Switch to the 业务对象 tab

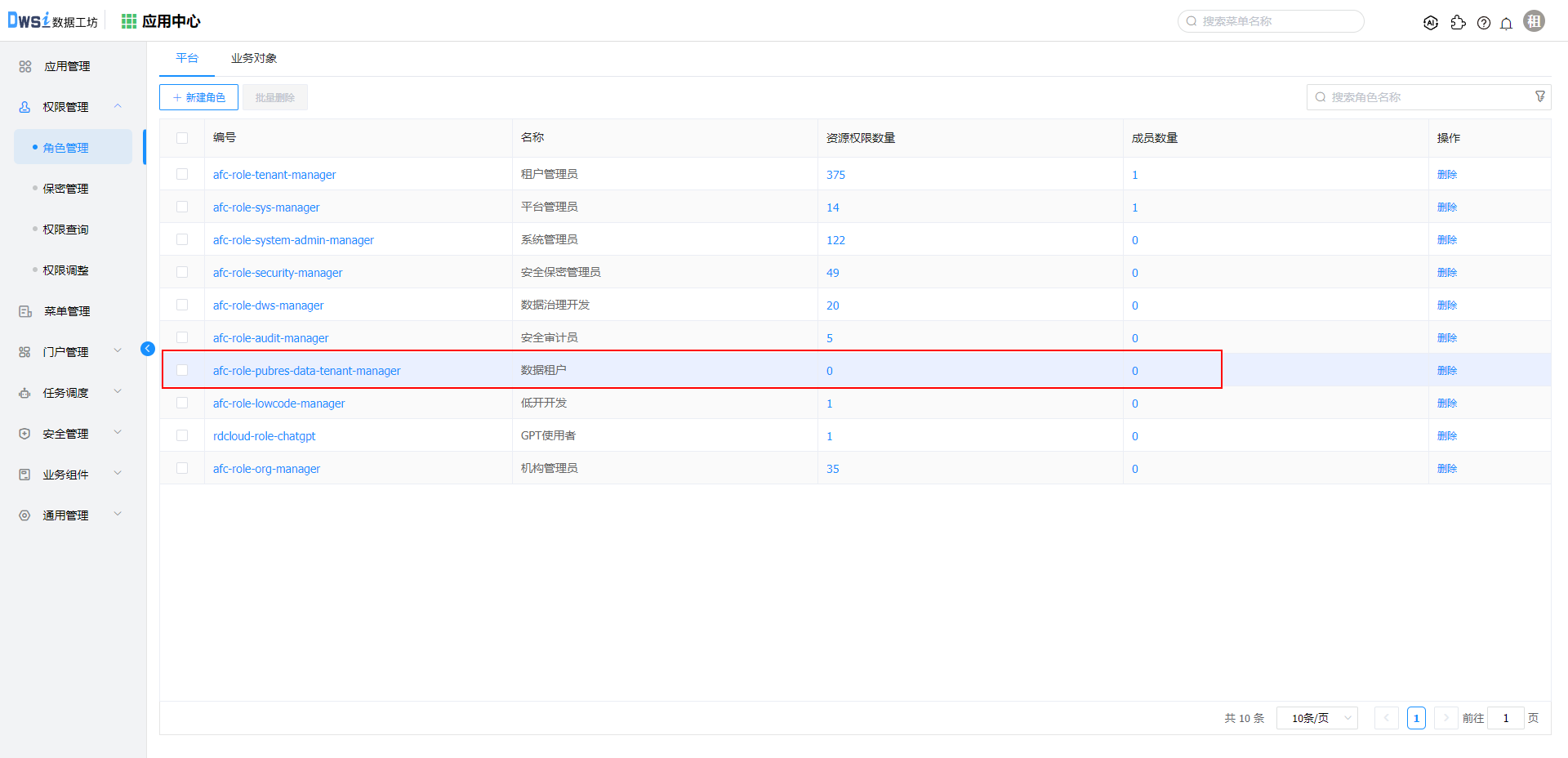coord(254,58)
